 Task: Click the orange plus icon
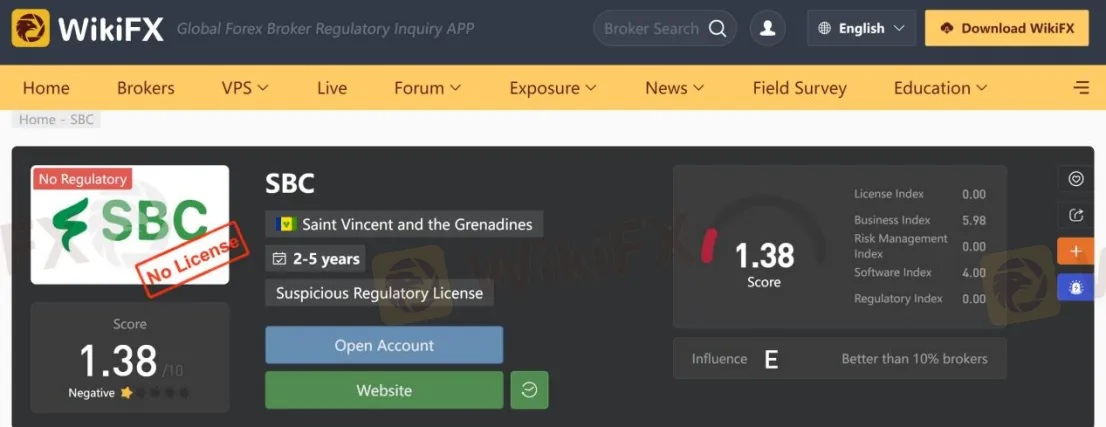click(x=1076, y=251)
